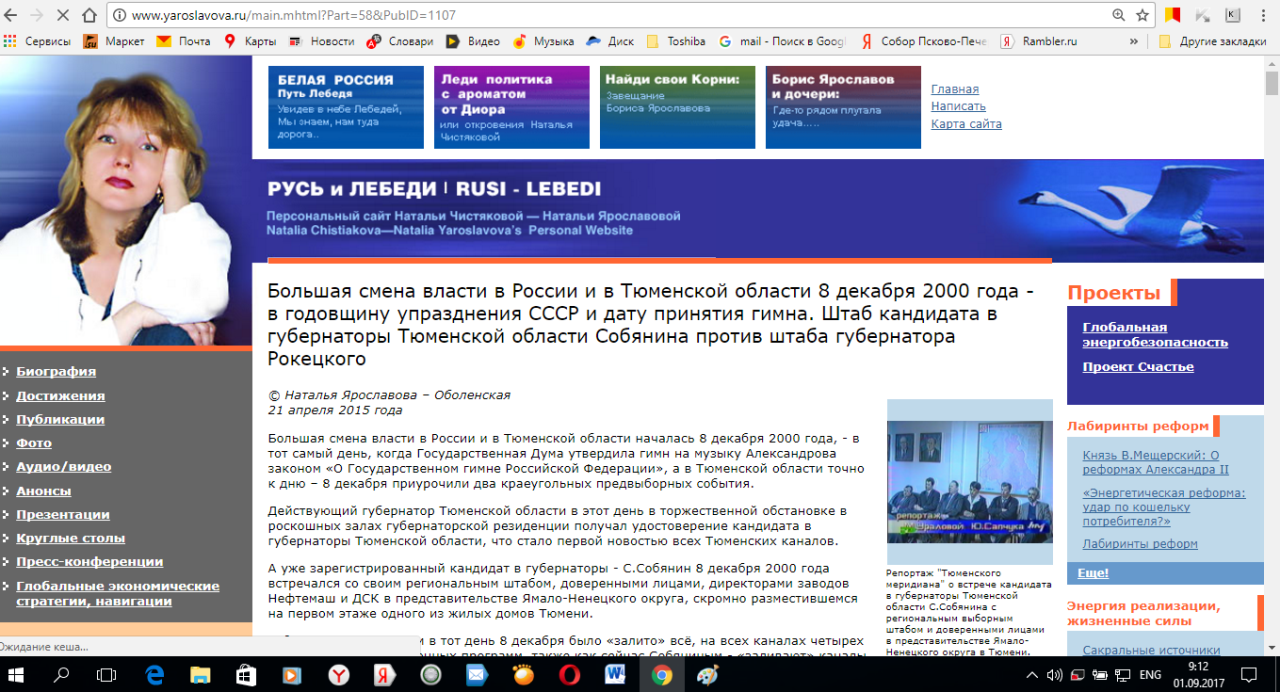Click the browser home icon

(x=90, y=15)
